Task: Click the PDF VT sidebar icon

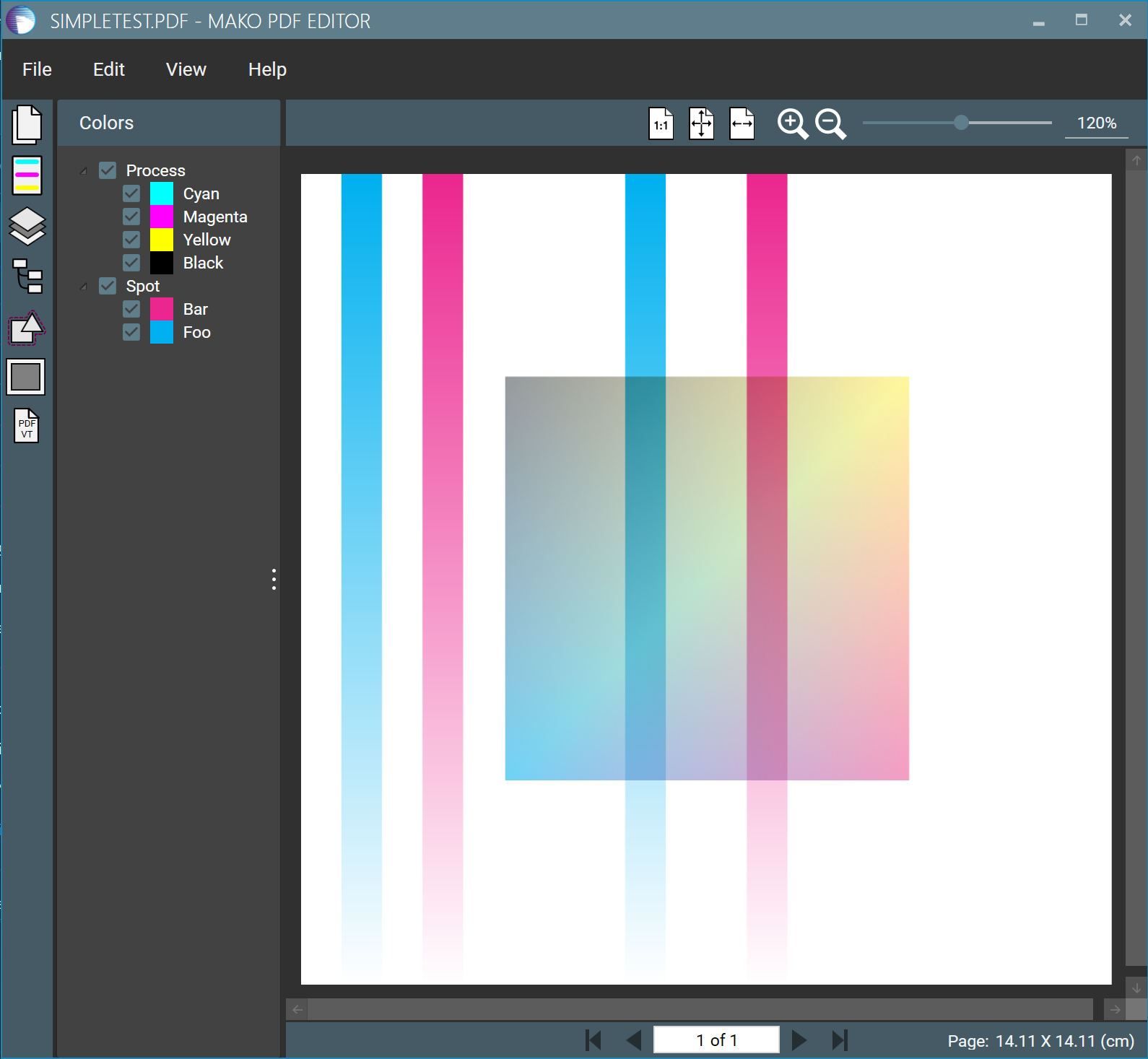Action: tap(27, 426)
